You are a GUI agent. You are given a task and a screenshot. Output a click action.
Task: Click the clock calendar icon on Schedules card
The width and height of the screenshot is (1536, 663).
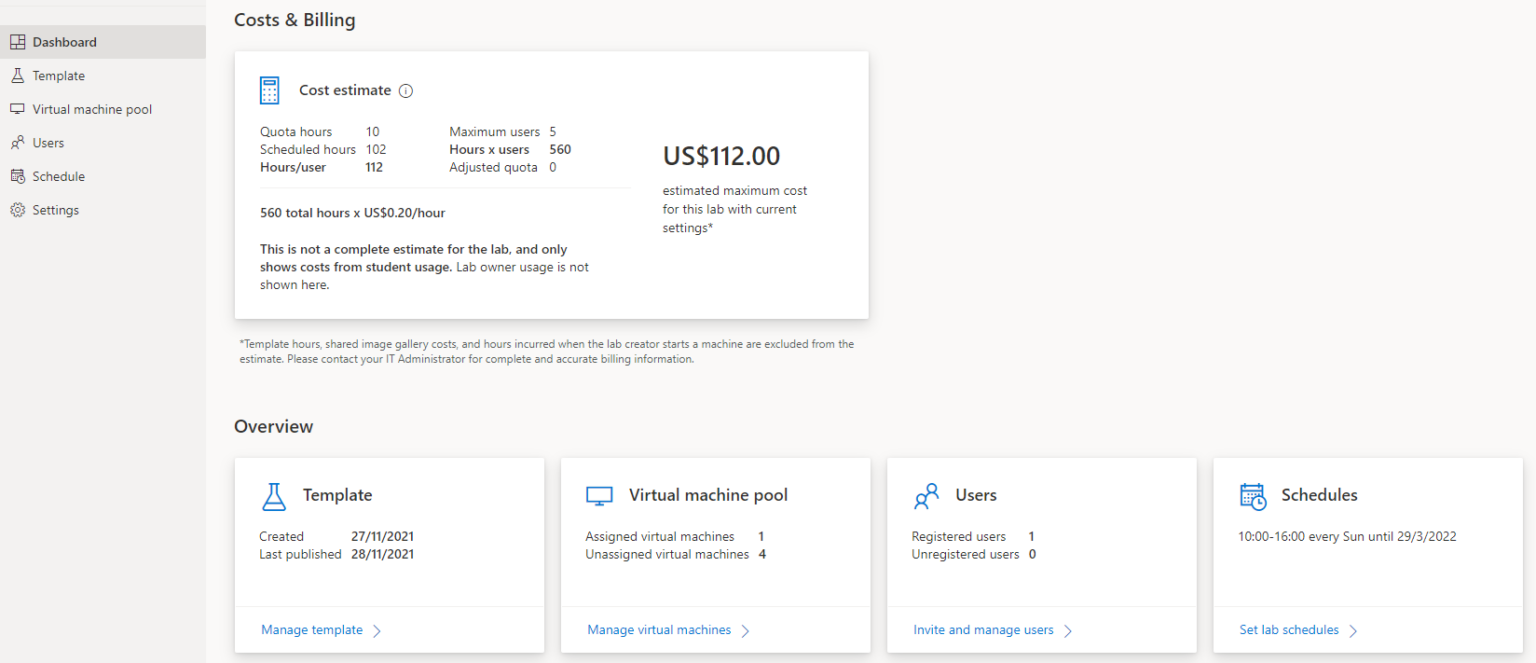click(x=1253, y=494)
